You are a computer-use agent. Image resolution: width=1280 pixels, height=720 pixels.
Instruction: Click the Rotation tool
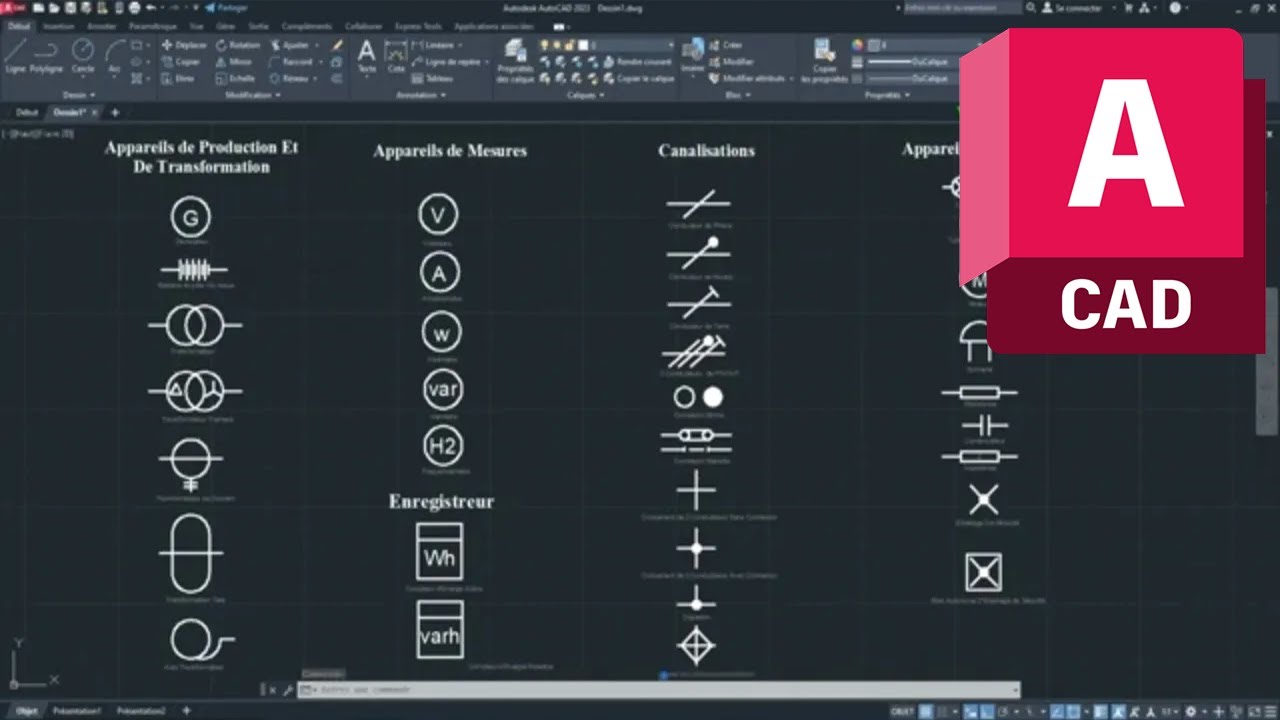(238, 45)
